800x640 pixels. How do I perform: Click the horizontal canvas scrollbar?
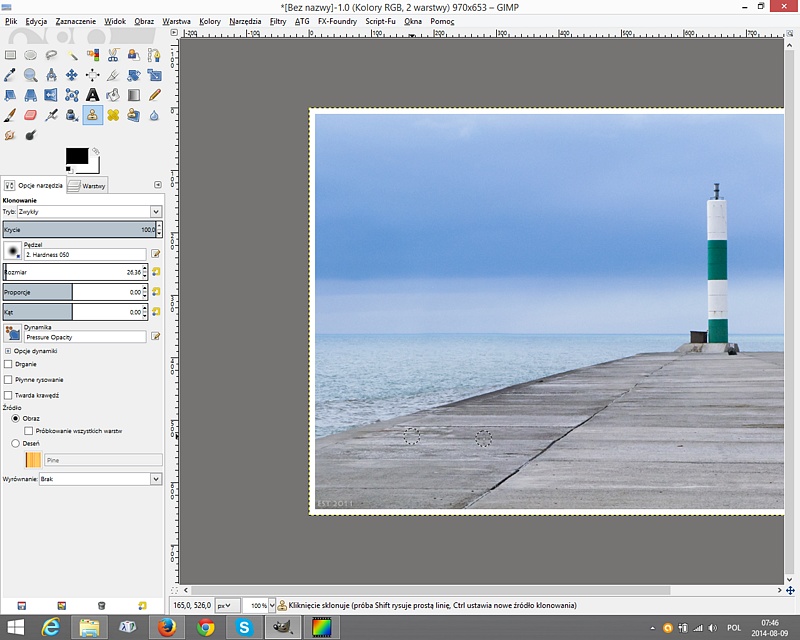pos(431,590)
